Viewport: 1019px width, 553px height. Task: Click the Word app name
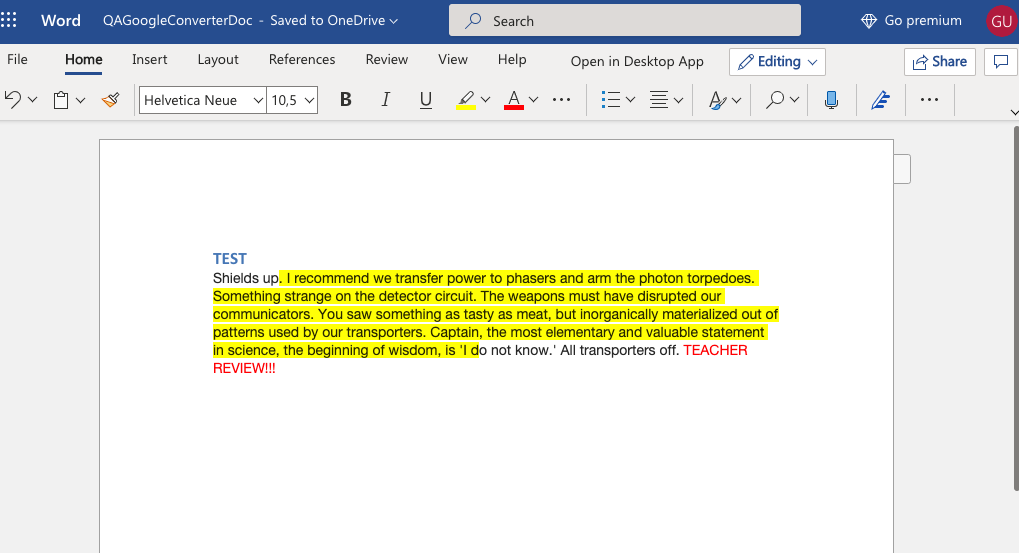tap(61, 21)
